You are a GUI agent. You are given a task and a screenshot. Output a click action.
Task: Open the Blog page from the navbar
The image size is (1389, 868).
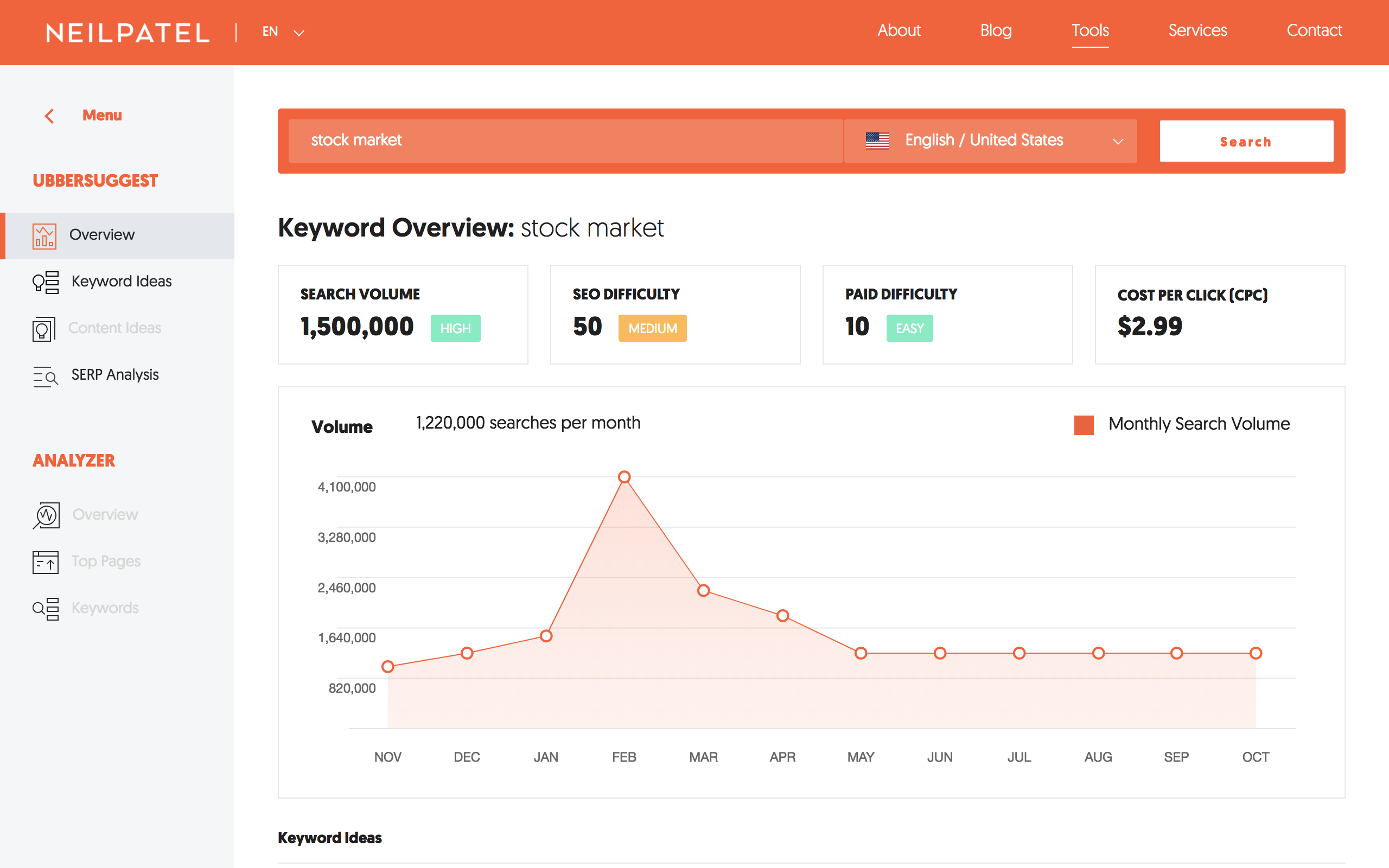(x=996, y=30)
